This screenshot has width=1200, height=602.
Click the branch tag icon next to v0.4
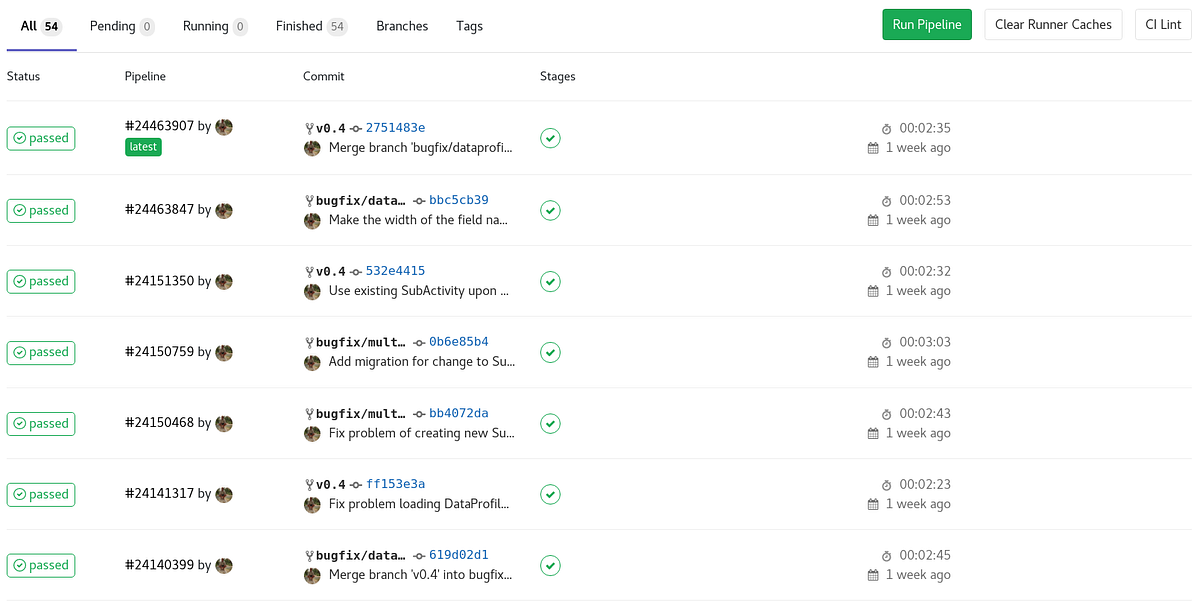tap(310, 127)
